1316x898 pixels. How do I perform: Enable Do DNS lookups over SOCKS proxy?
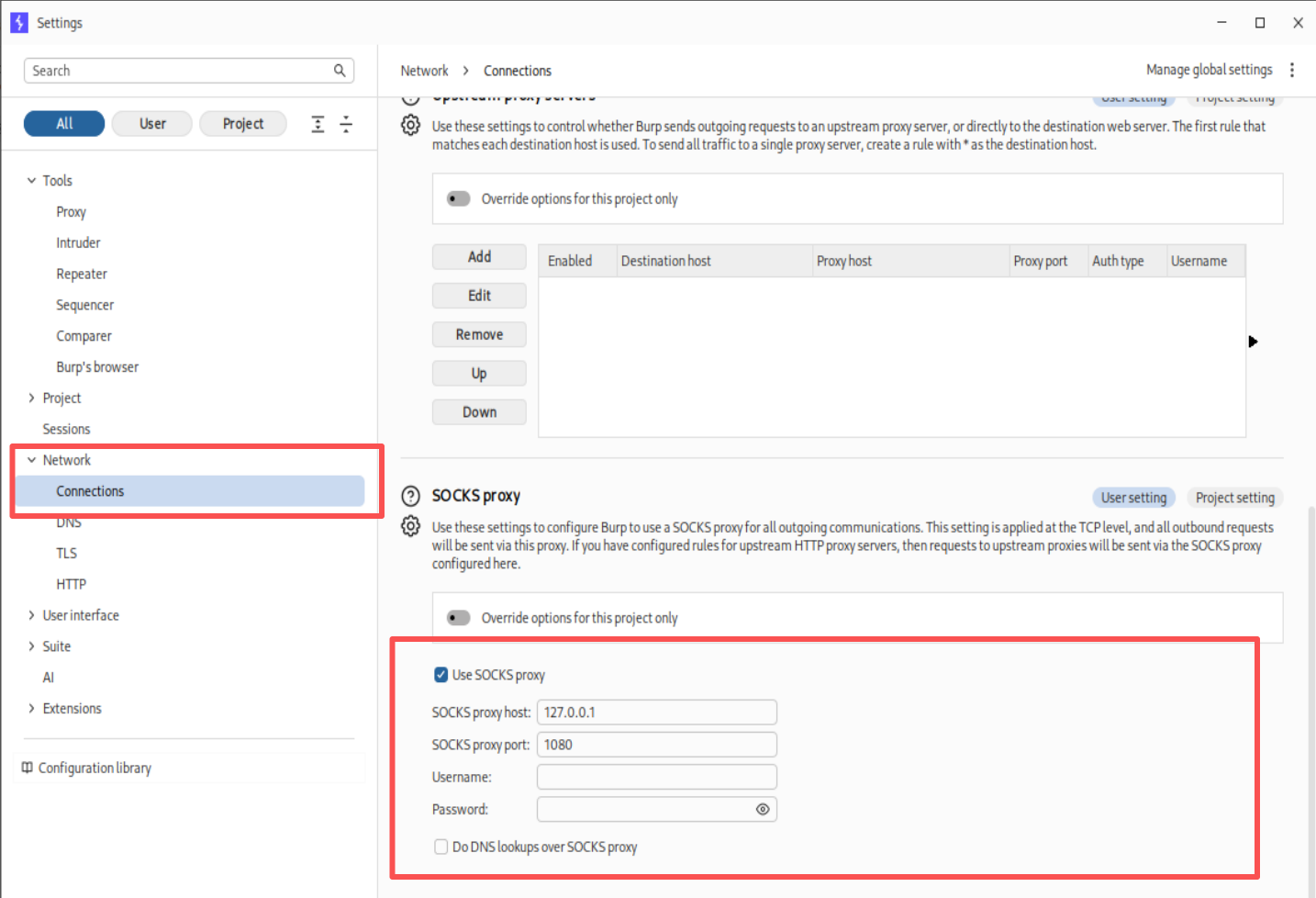click(x=441, y=847)
